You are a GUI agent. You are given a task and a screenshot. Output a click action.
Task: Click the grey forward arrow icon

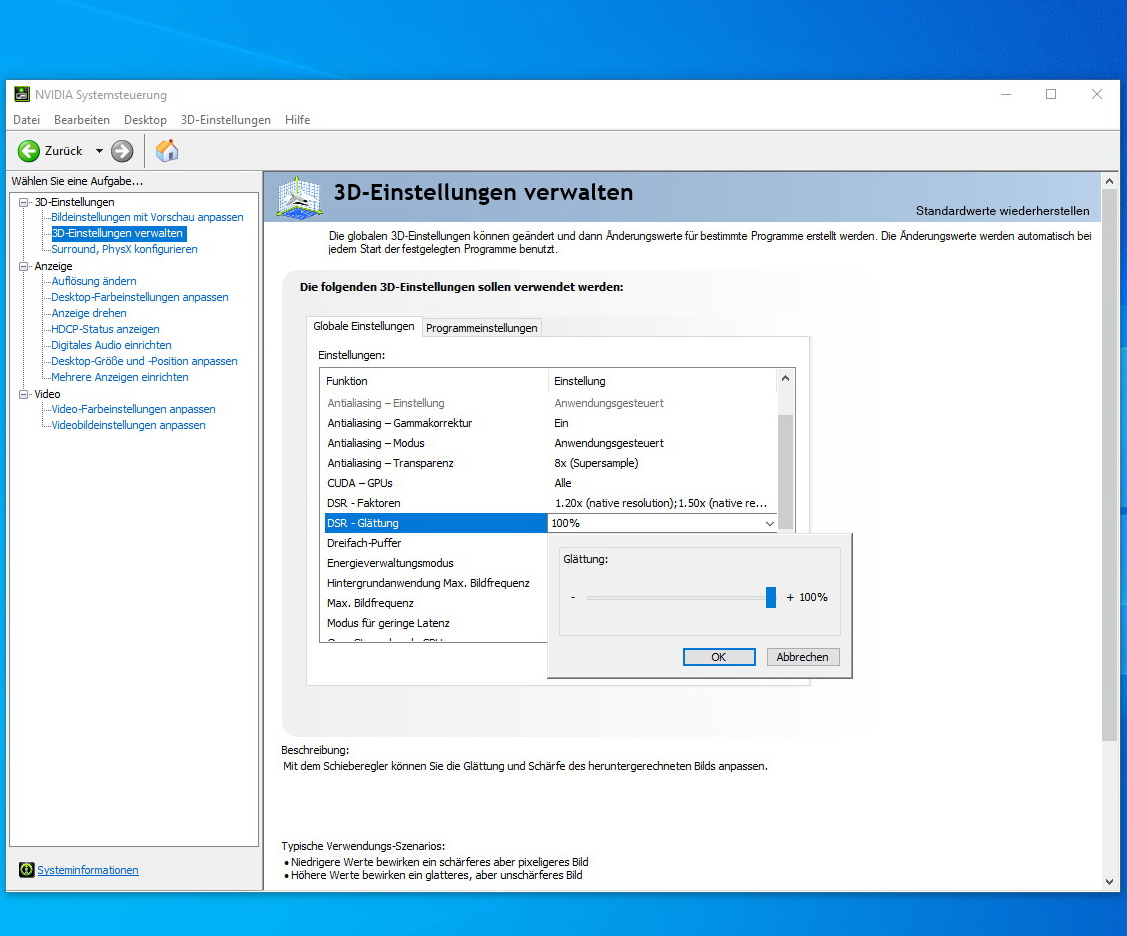click(x=122, y=151)
